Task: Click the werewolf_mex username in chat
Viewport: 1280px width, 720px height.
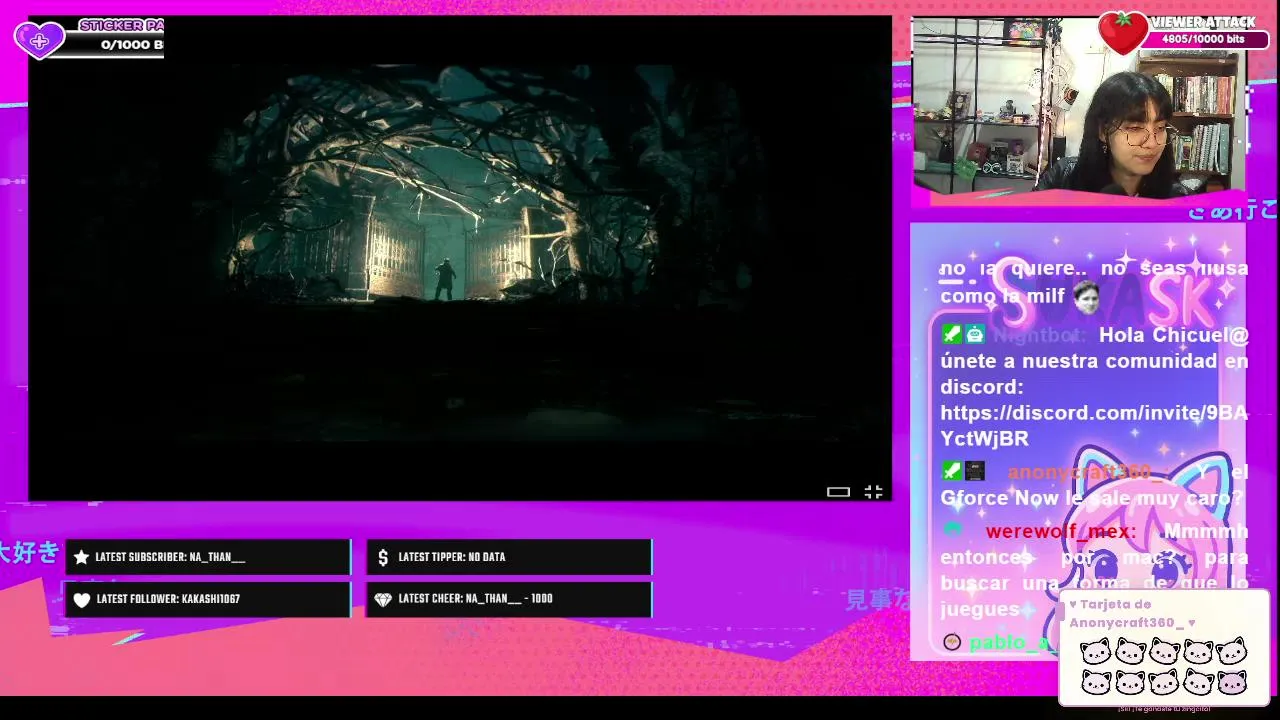Action: (x=1060, y=531)
